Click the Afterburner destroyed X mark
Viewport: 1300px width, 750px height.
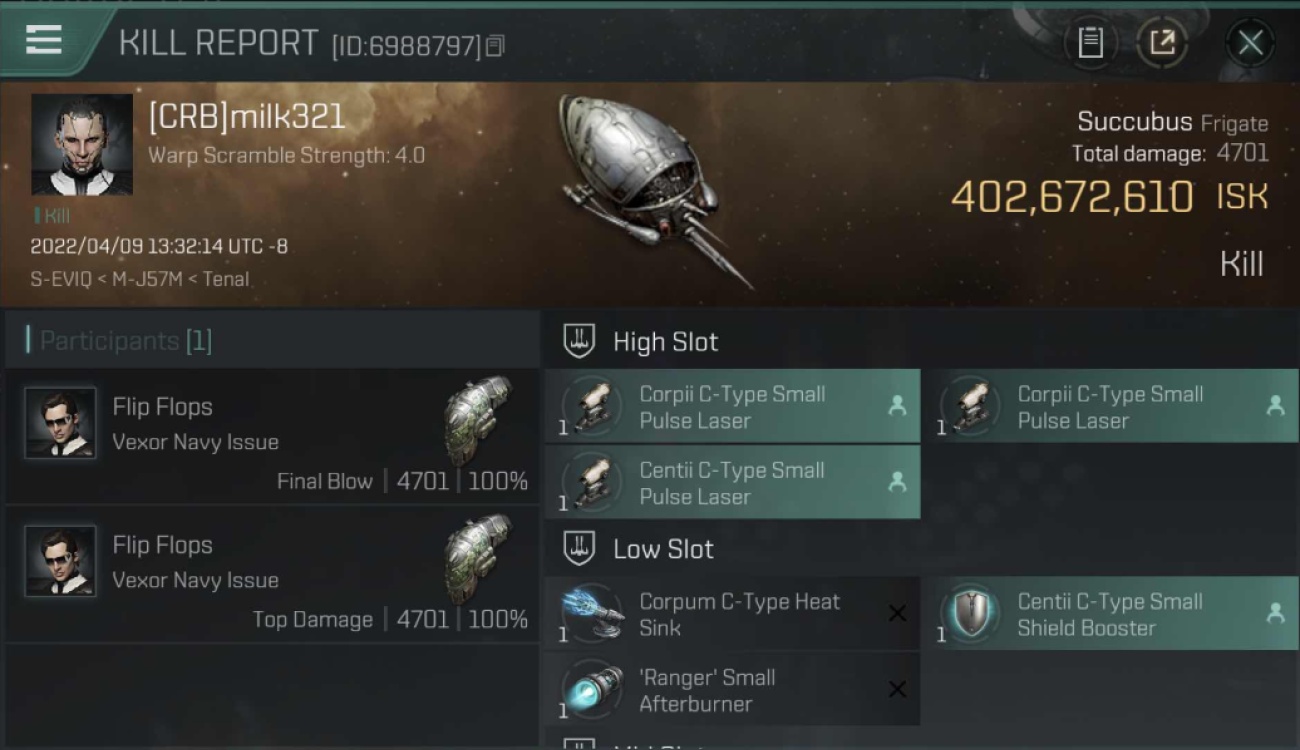point(897,689)
